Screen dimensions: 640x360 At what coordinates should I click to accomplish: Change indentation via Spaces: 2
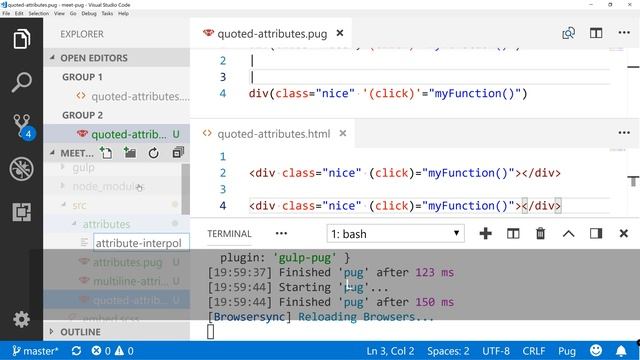pos(448,351)
